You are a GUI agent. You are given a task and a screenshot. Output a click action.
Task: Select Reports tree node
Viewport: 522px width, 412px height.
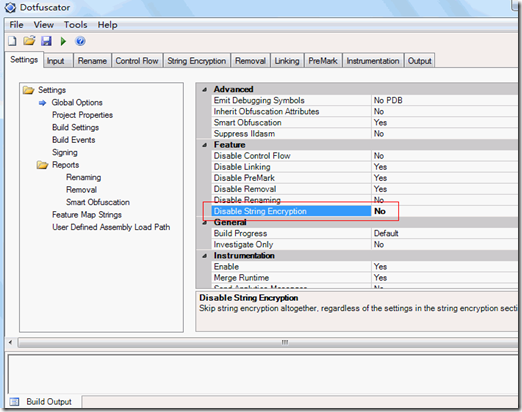coord(65,165)
